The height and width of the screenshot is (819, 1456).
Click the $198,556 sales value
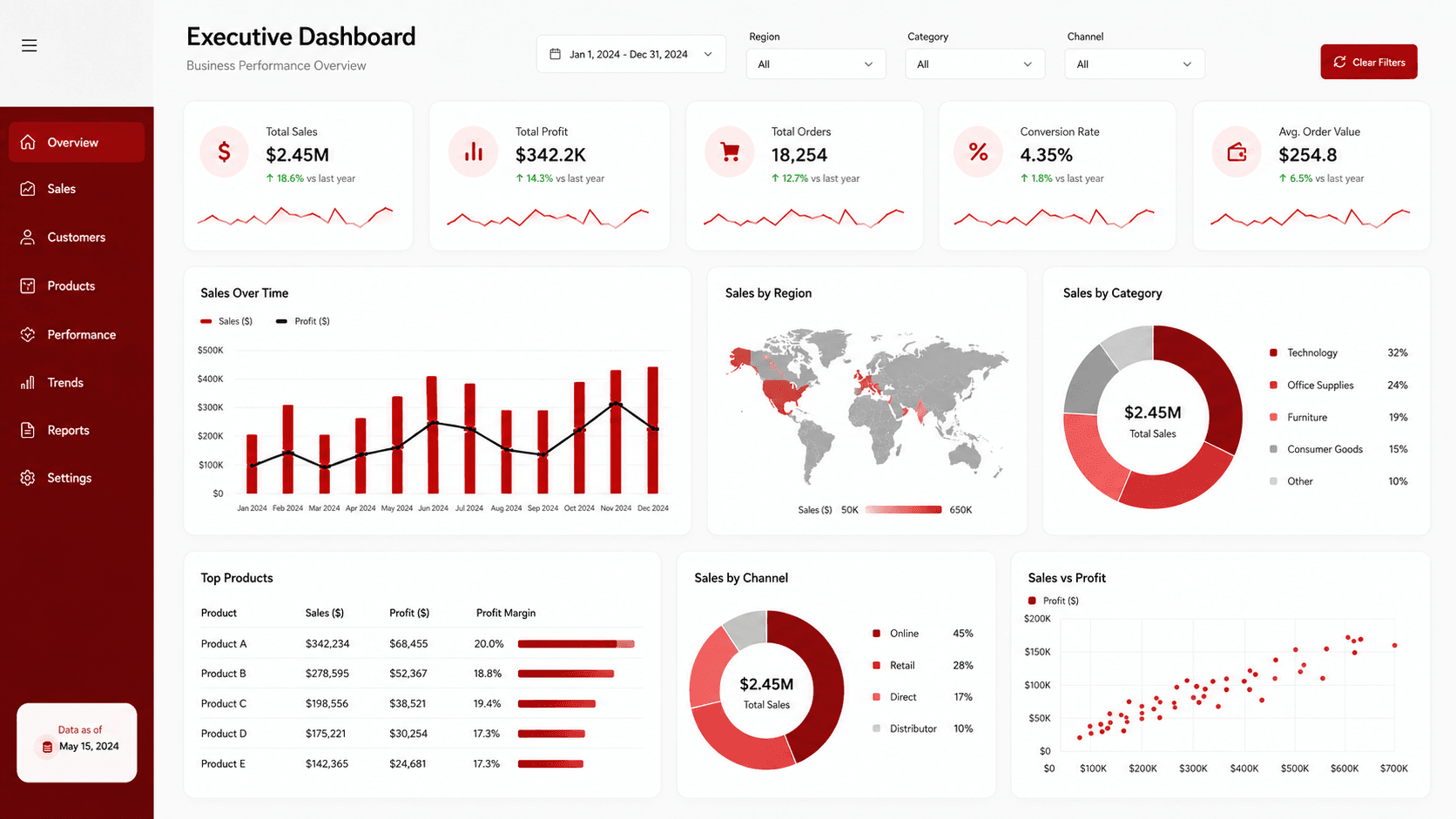(327, 703)
